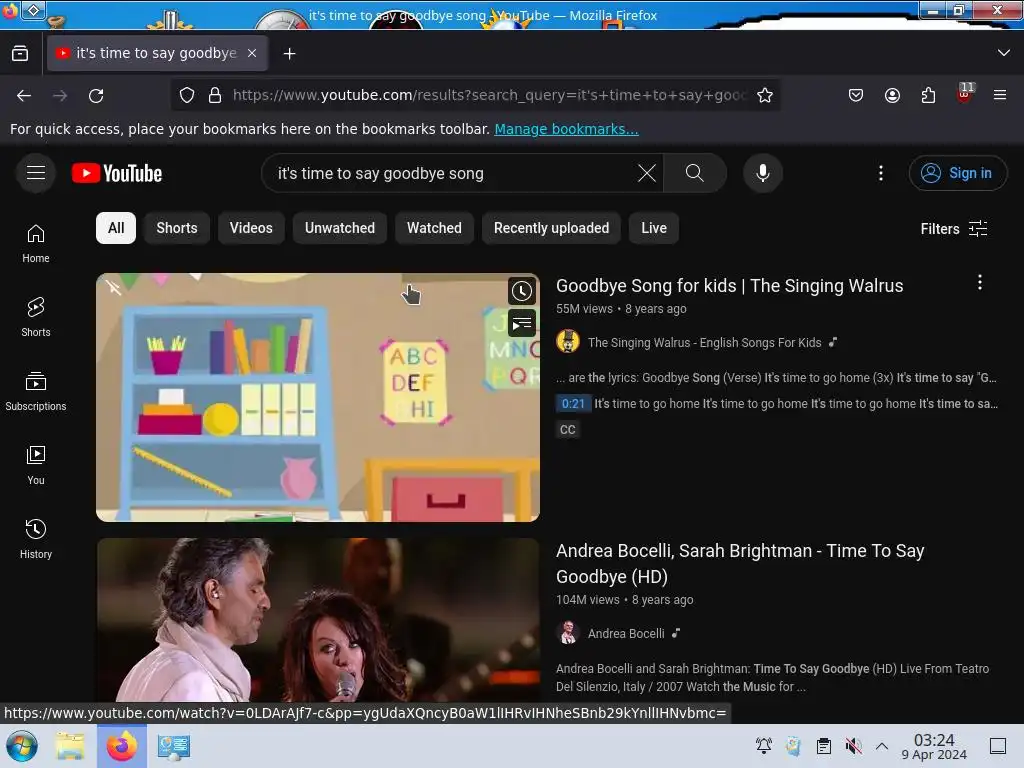This screenshot has width=1024, height=768.
Task: Open YouTube settings three-dot menu
Action: point(880,173)
